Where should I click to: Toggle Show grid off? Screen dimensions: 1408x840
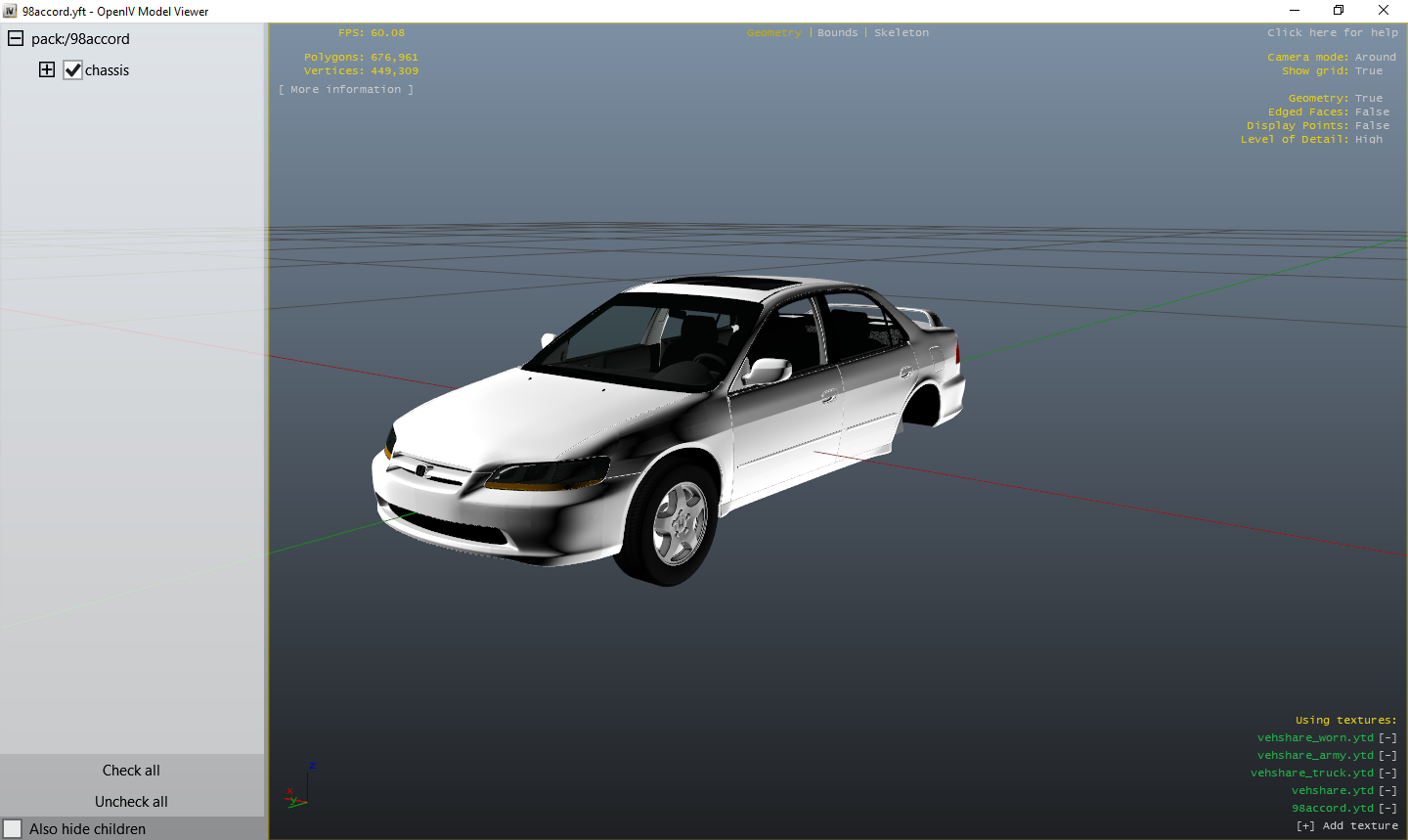pos(1369,70)
